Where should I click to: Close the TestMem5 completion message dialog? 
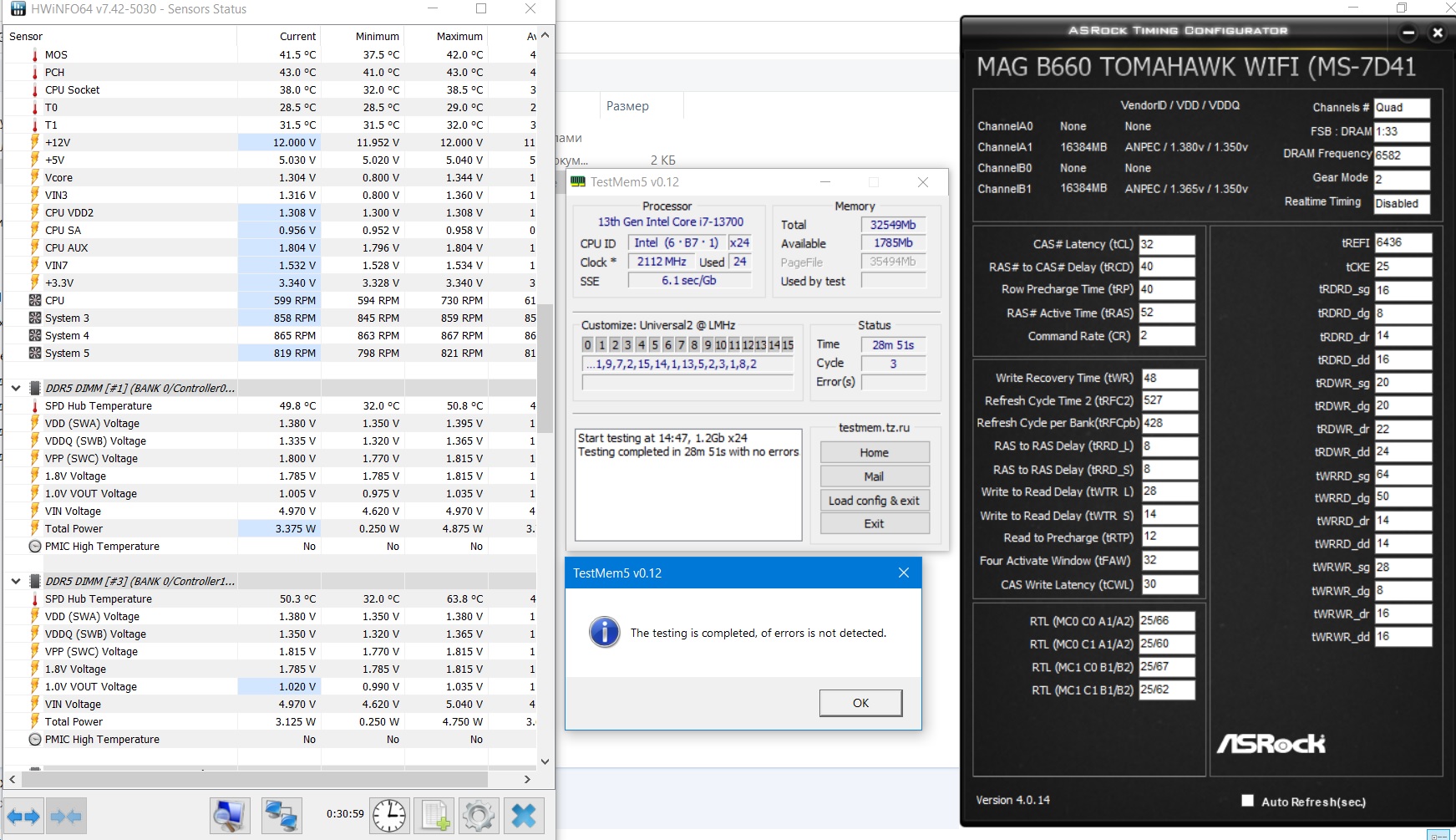click(x=903, y=573)
